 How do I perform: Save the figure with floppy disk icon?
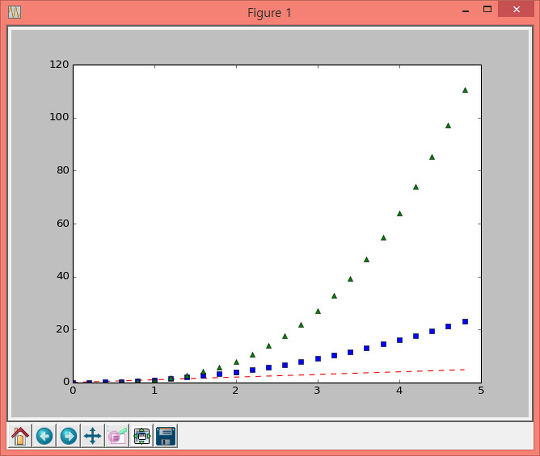tap(166, 436)
